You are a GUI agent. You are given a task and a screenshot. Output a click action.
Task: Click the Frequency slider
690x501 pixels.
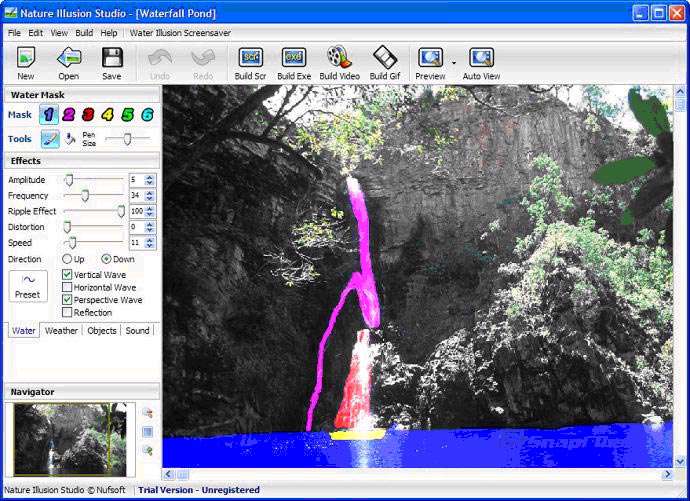coord(94,196)
